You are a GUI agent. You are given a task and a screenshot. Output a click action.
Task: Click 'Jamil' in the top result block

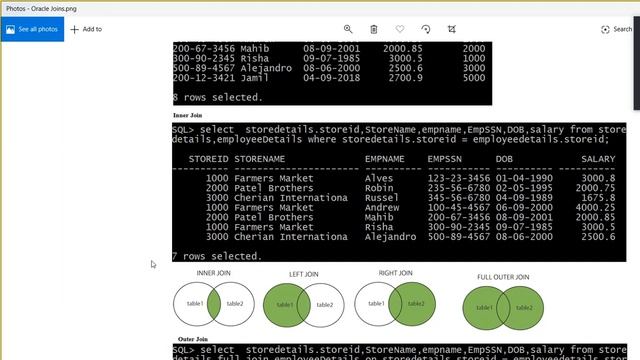click(x=254, y=78)
